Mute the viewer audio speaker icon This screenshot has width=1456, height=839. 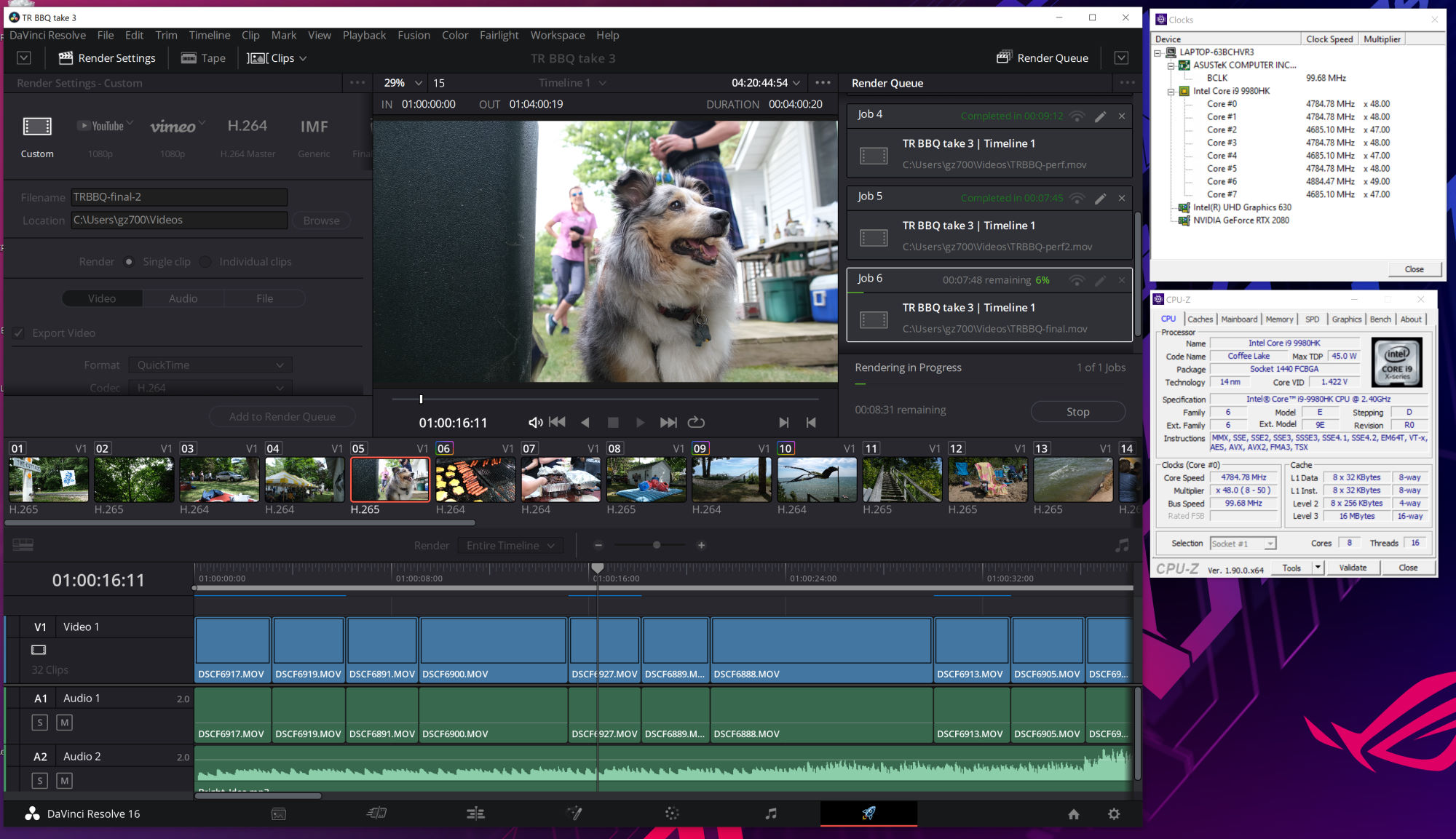(535, 422)
